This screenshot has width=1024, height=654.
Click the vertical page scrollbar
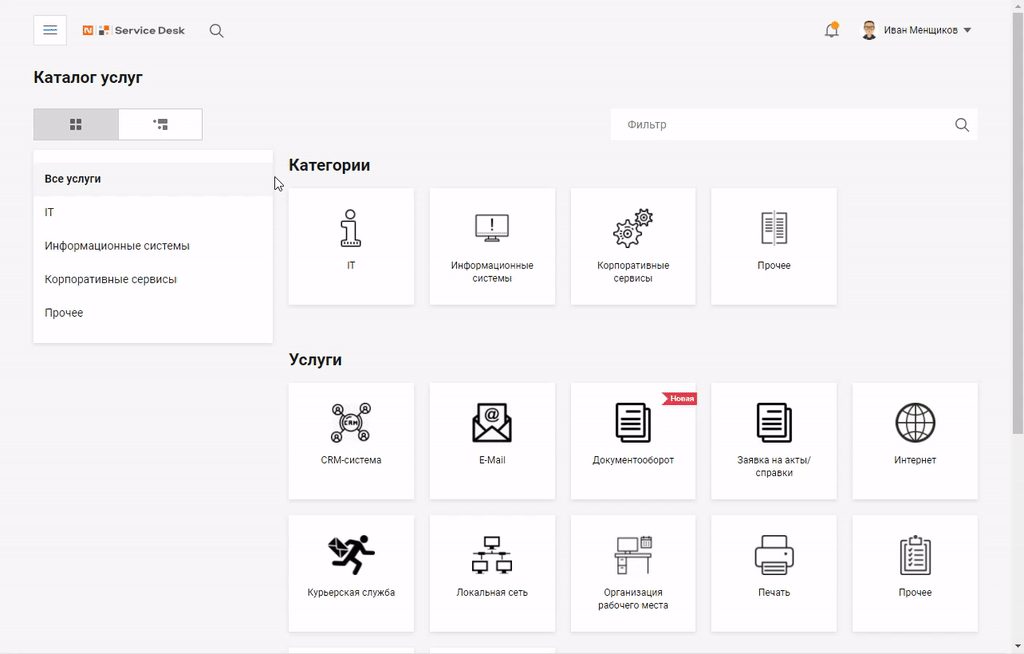[x=1017, y=222]
